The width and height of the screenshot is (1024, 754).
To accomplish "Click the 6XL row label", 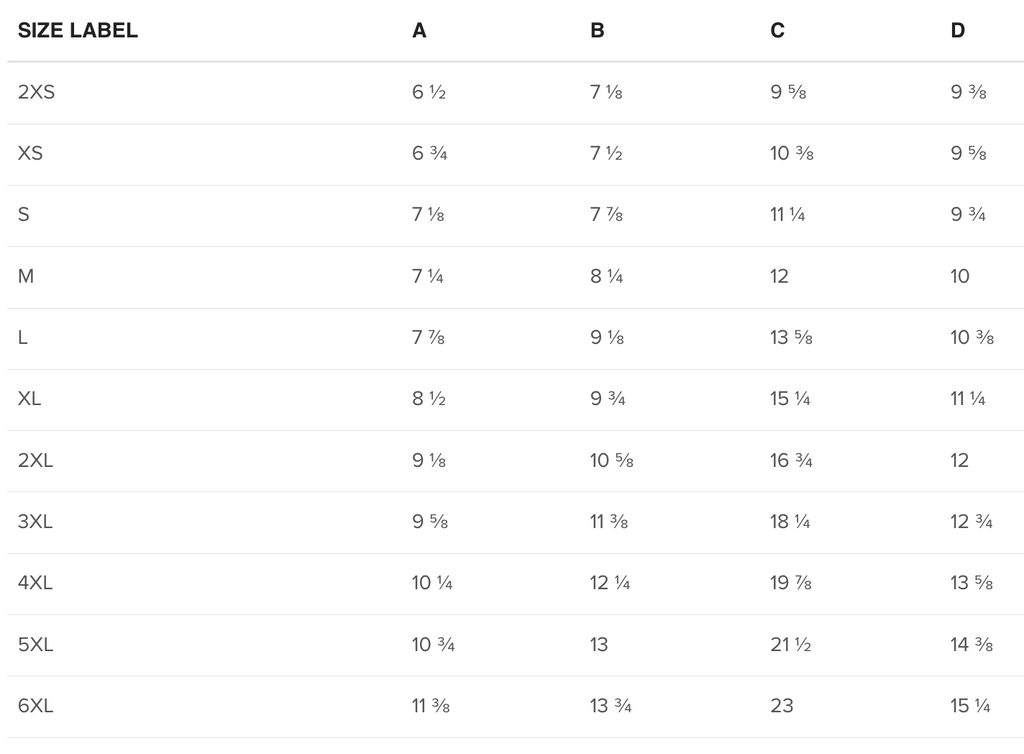I will point(35,706).
